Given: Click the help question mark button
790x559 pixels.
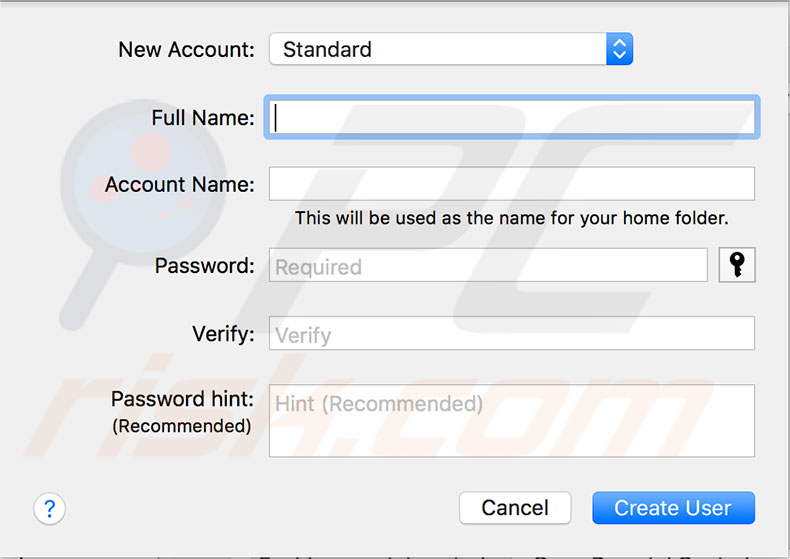Looking at the screenshot, I should tap(49, 508).
